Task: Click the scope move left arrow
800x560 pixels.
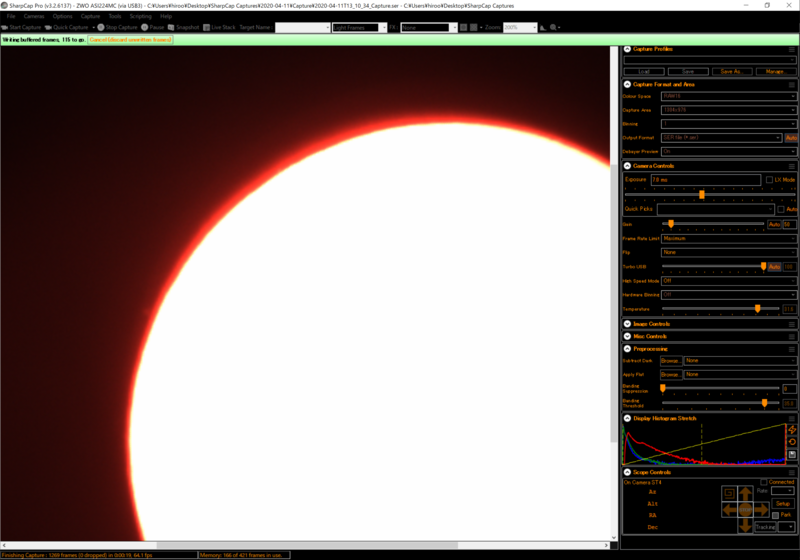Action: (x=730, y=509)
